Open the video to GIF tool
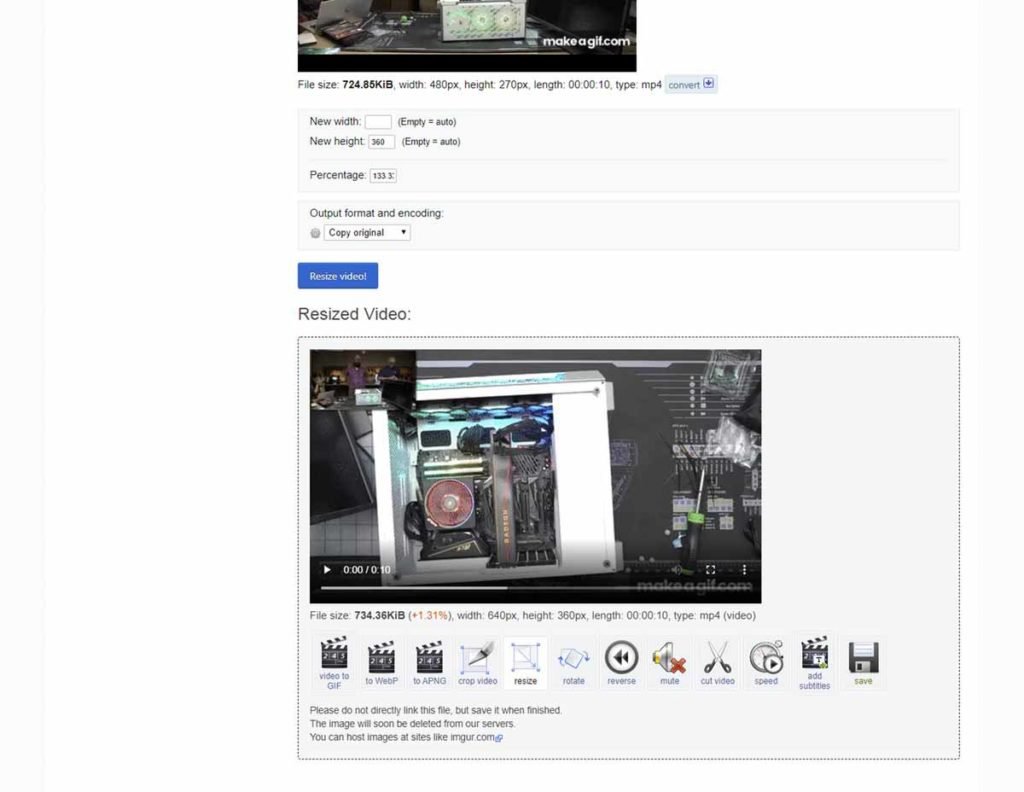 tap(334, 662)
